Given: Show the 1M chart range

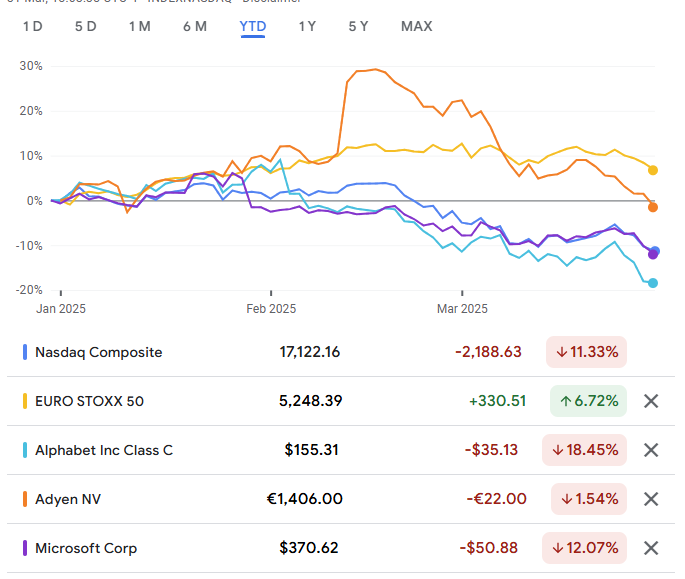Looking at the screenshot, I should click(x=140, y=26).
